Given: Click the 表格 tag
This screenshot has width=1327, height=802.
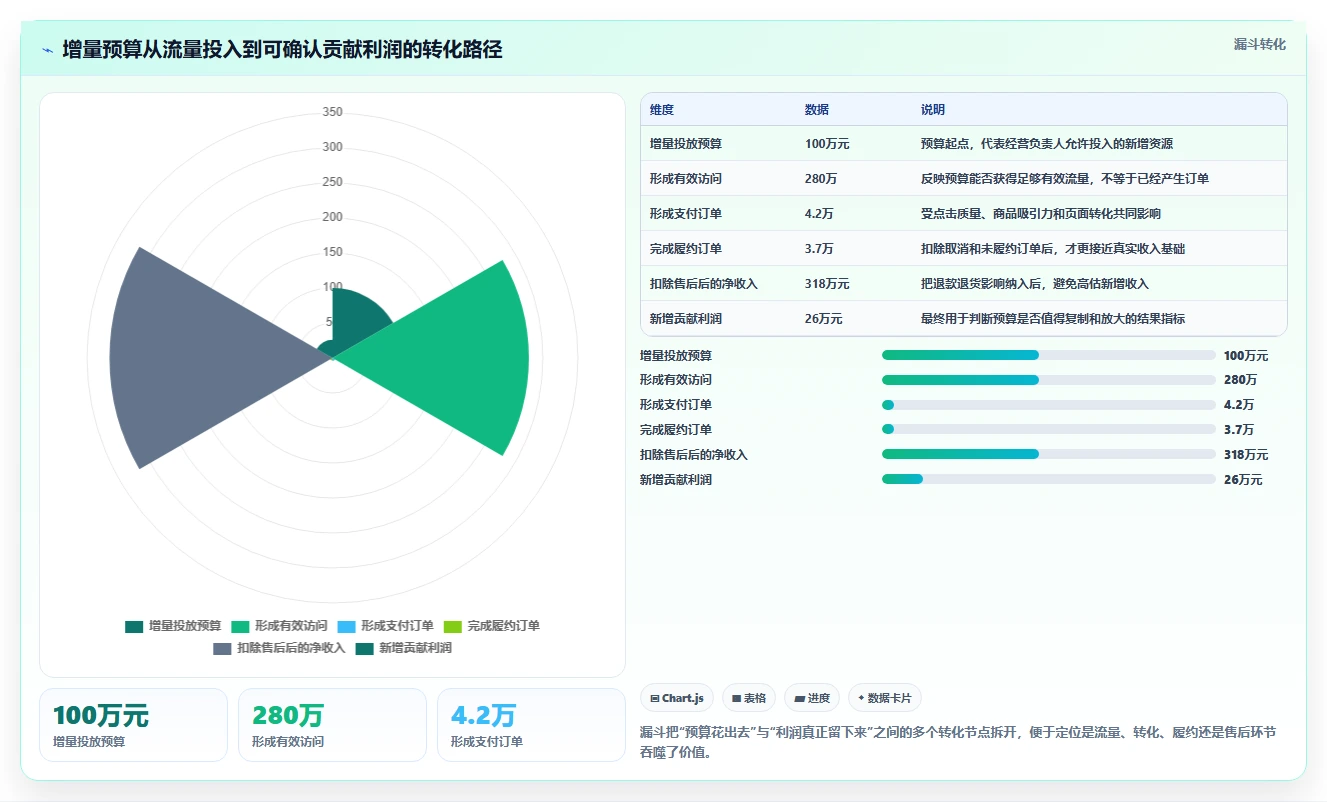Looking at the screenshot, I should pyautogui.click(x=749, y=698).
